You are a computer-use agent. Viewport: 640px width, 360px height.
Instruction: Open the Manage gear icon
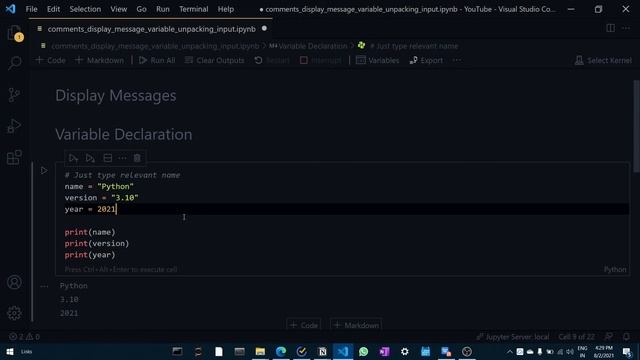point(14,313)
